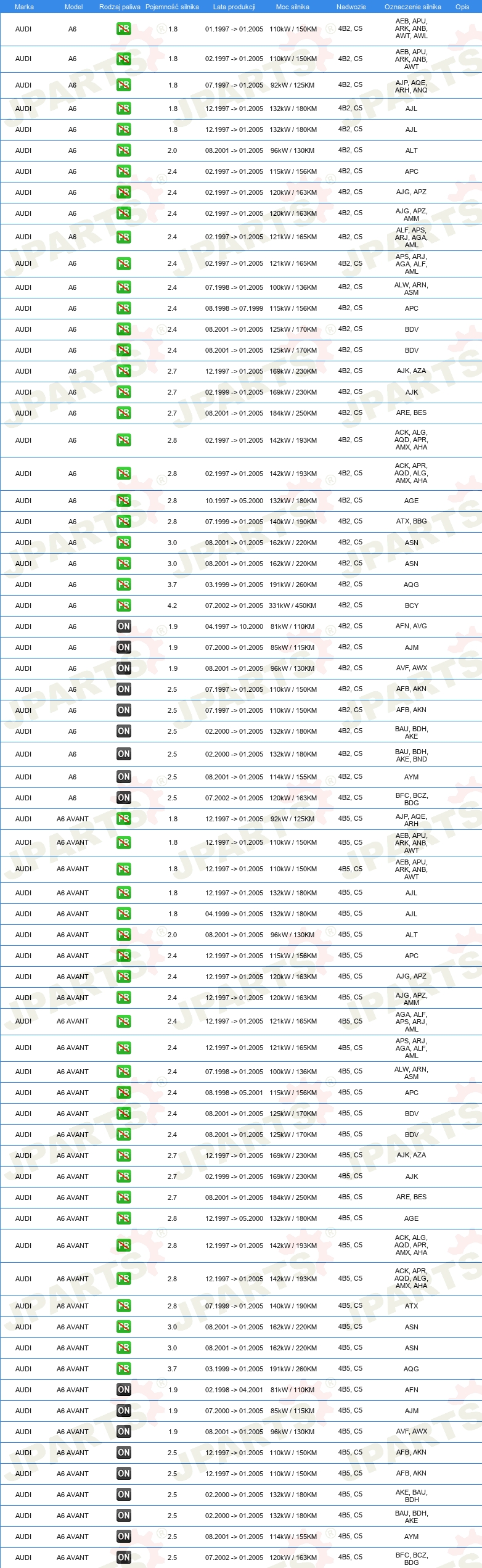
Task: Click the engine codes 'AFN, AVG'
Action: (x=412, y=626)
